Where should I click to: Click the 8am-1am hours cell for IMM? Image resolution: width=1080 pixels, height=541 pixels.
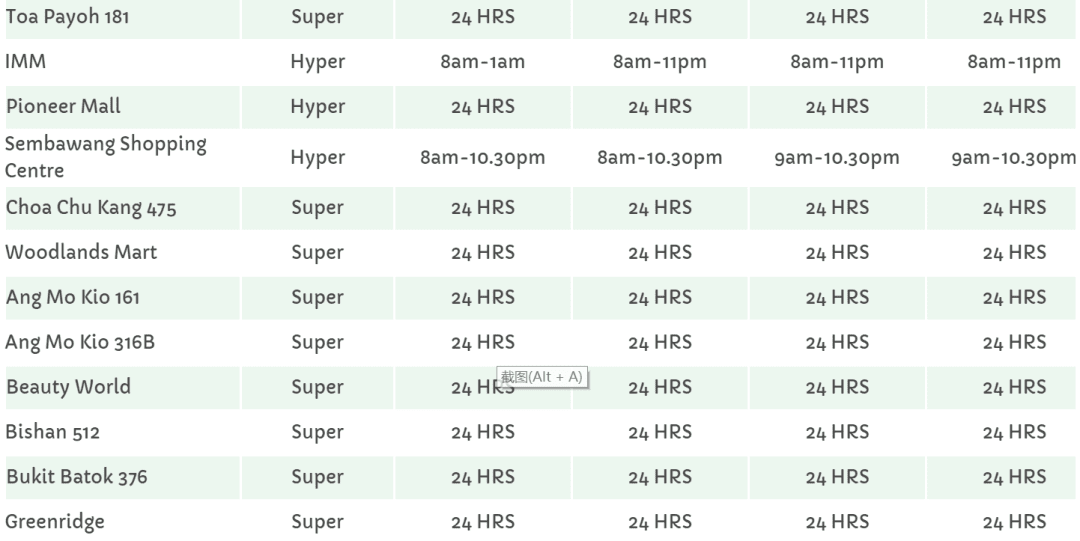pos(482,62)
